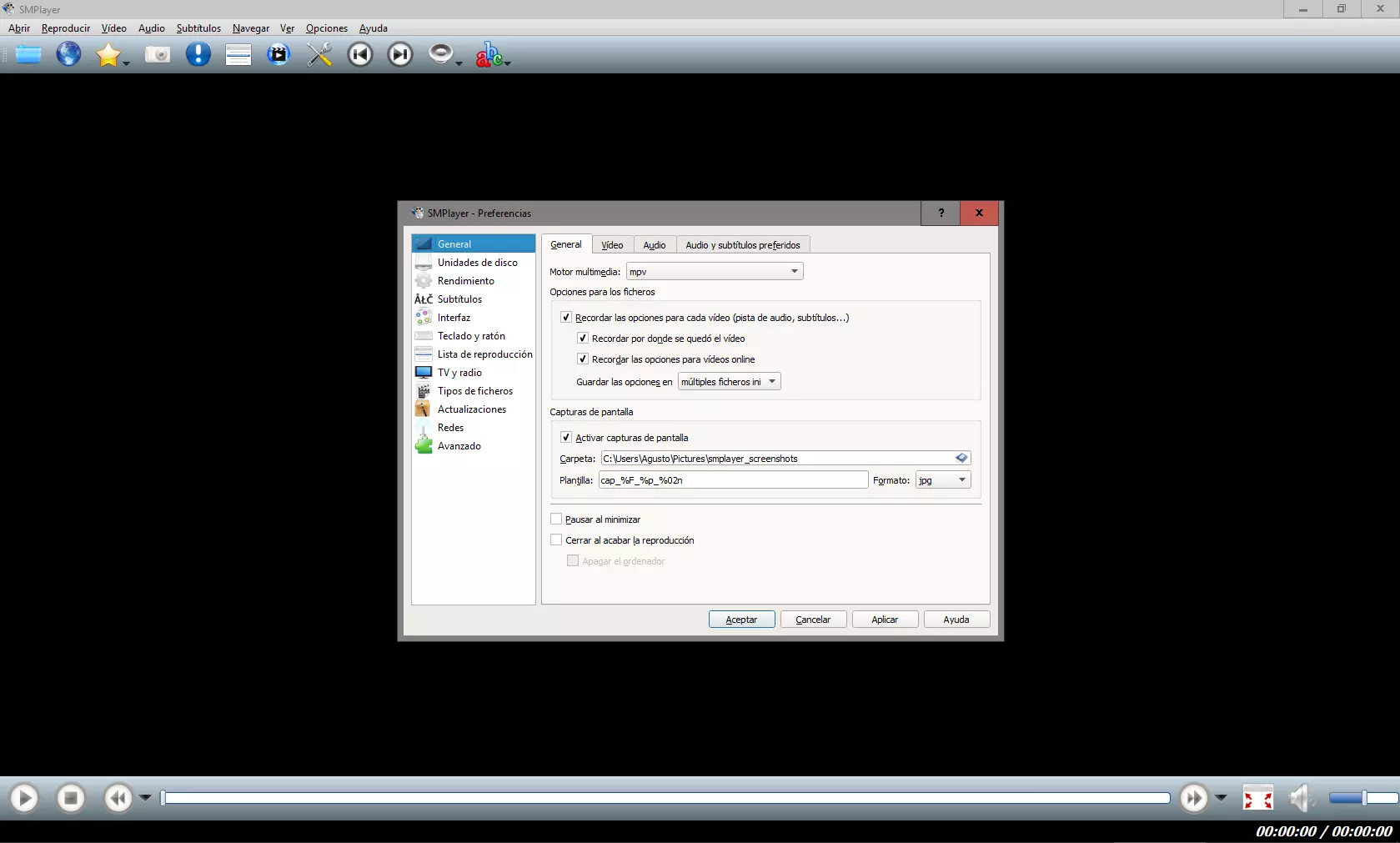Enable Pausar al minimizar checkbox
The width and height of the screenshot is (1400, 843).
(556, 519)
